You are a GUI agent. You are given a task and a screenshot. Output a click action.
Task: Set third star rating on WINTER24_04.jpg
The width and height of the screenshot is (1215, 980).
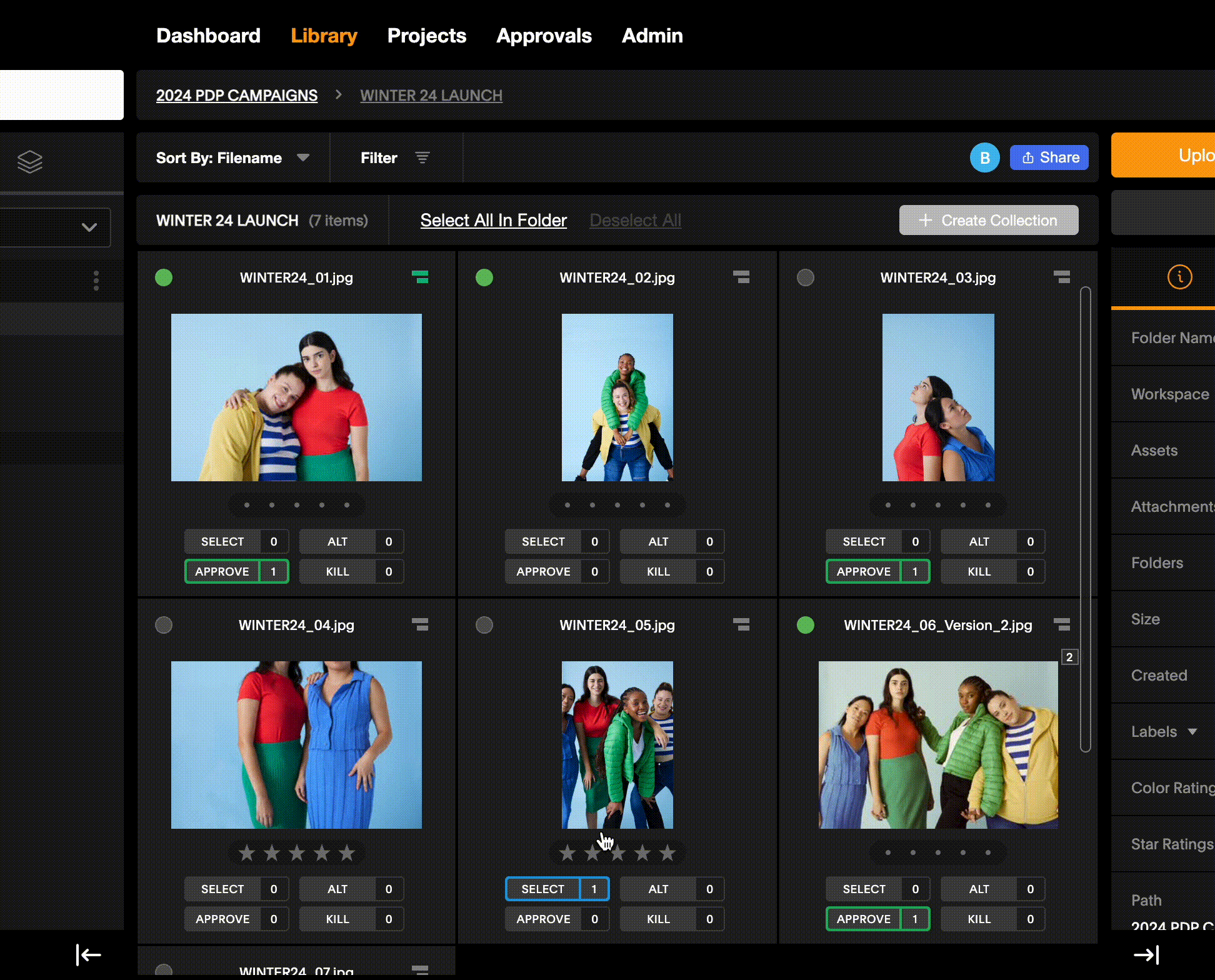click(x=297, y=852)
